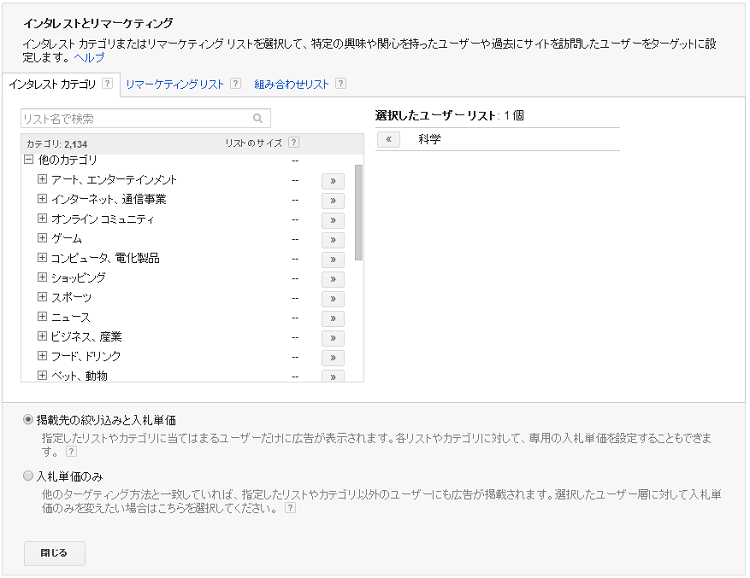Screen dimensions: 750x578
Task: Click the 科学 entry in selected list
Action: [x=430, y=139]
